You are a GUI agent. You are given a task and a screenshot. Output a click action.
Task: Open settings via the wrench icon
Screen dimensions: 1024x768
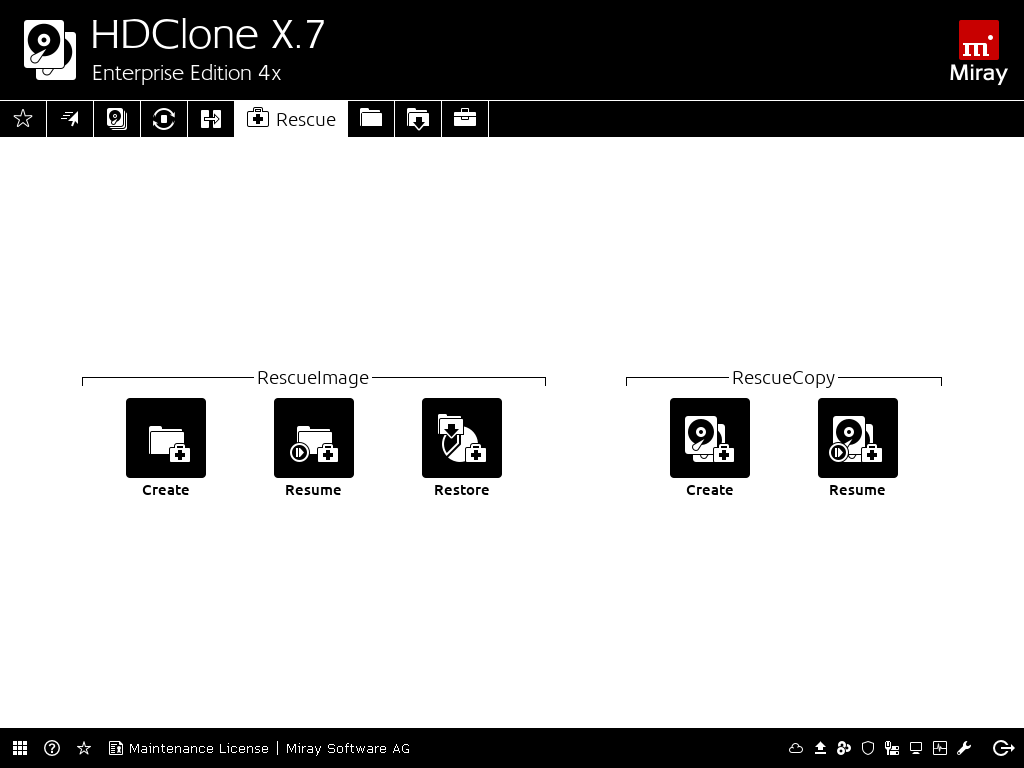(x=964, y=748)
